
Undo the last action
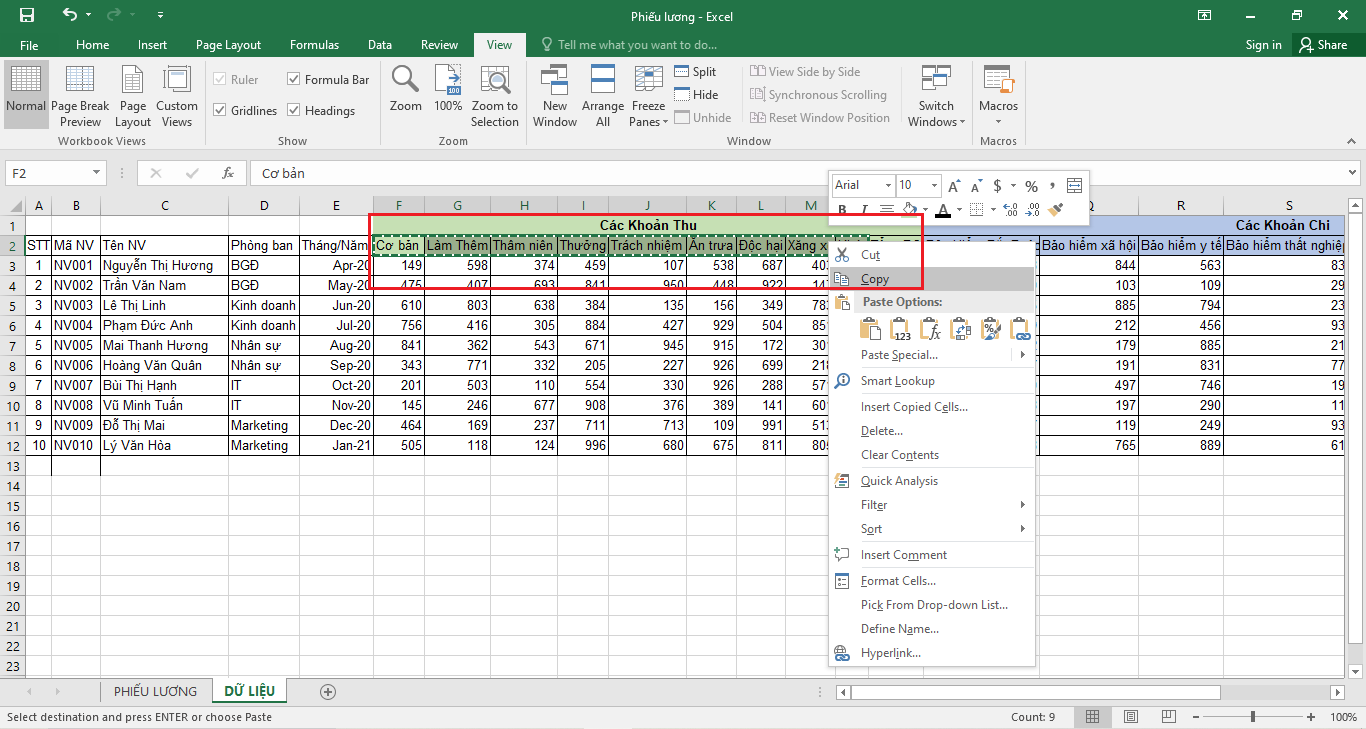(68, 15)
